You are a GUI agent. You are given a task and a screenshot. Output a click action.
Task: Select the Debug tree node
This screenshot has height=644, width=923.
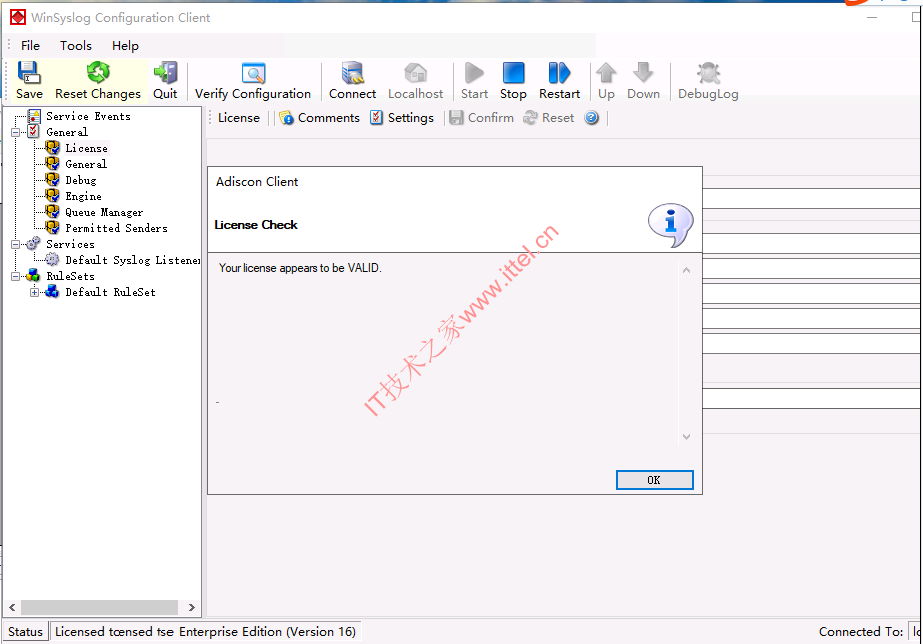[81, 180]
